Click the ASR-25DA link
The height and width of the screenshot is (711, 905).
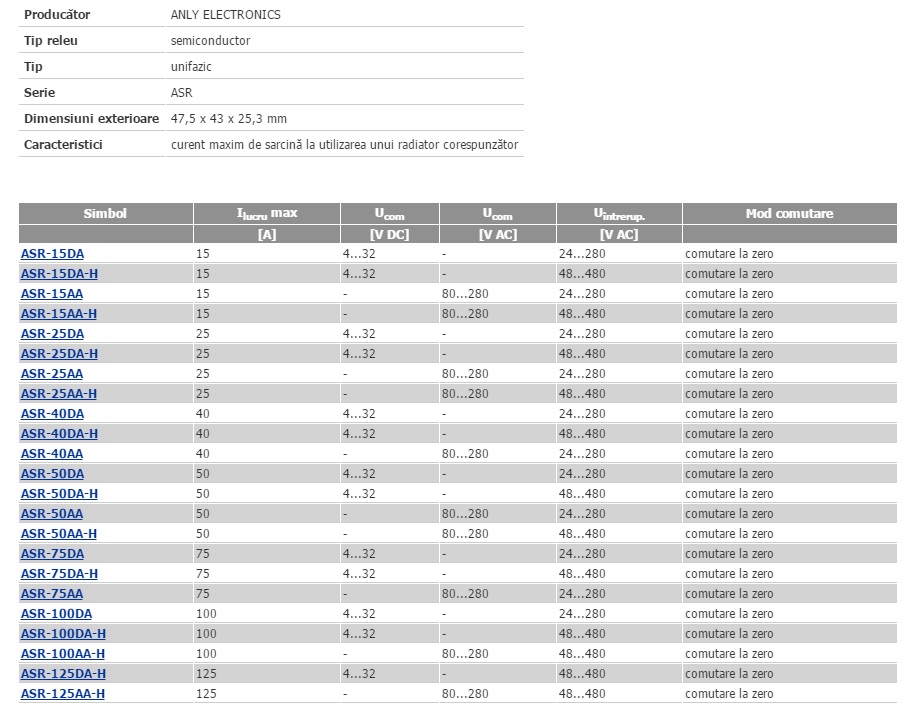coord(53,334)
